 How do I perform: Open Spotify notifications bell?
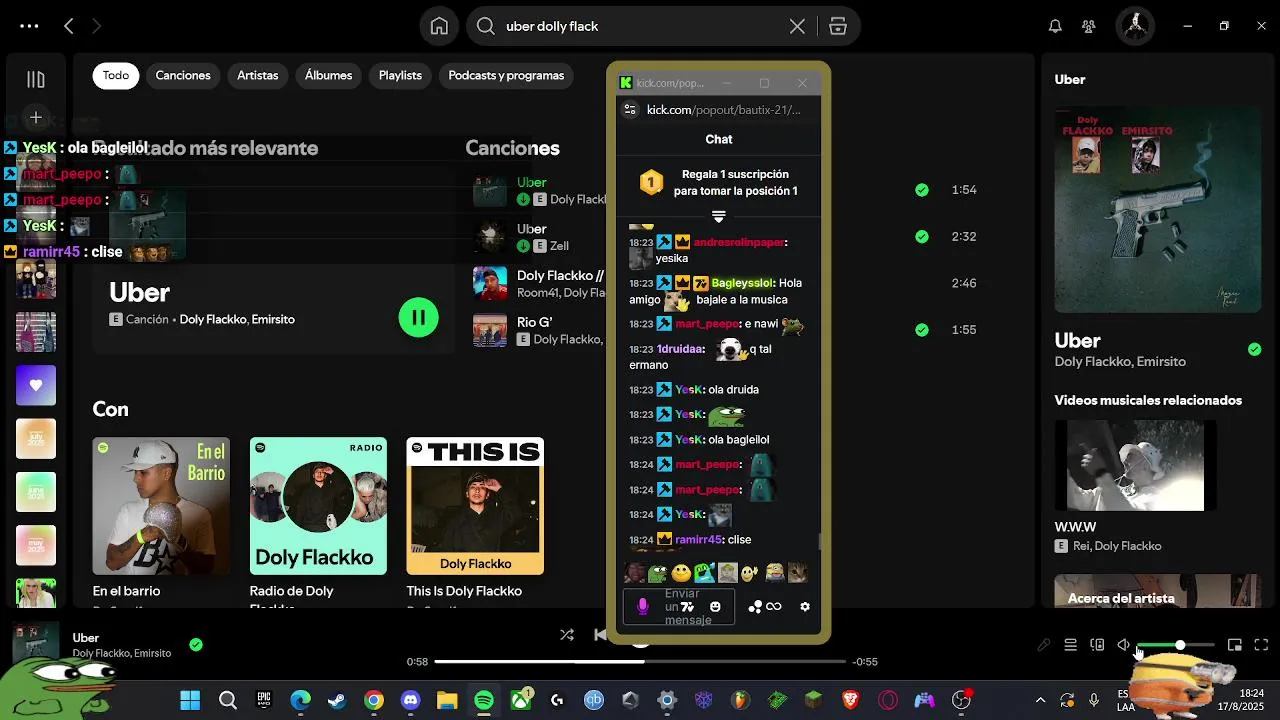point(1055,26)
